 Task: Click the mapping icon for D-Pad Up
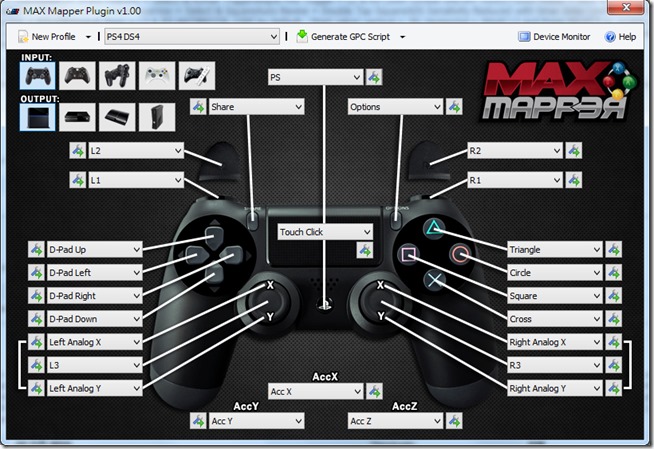[36, 249]
